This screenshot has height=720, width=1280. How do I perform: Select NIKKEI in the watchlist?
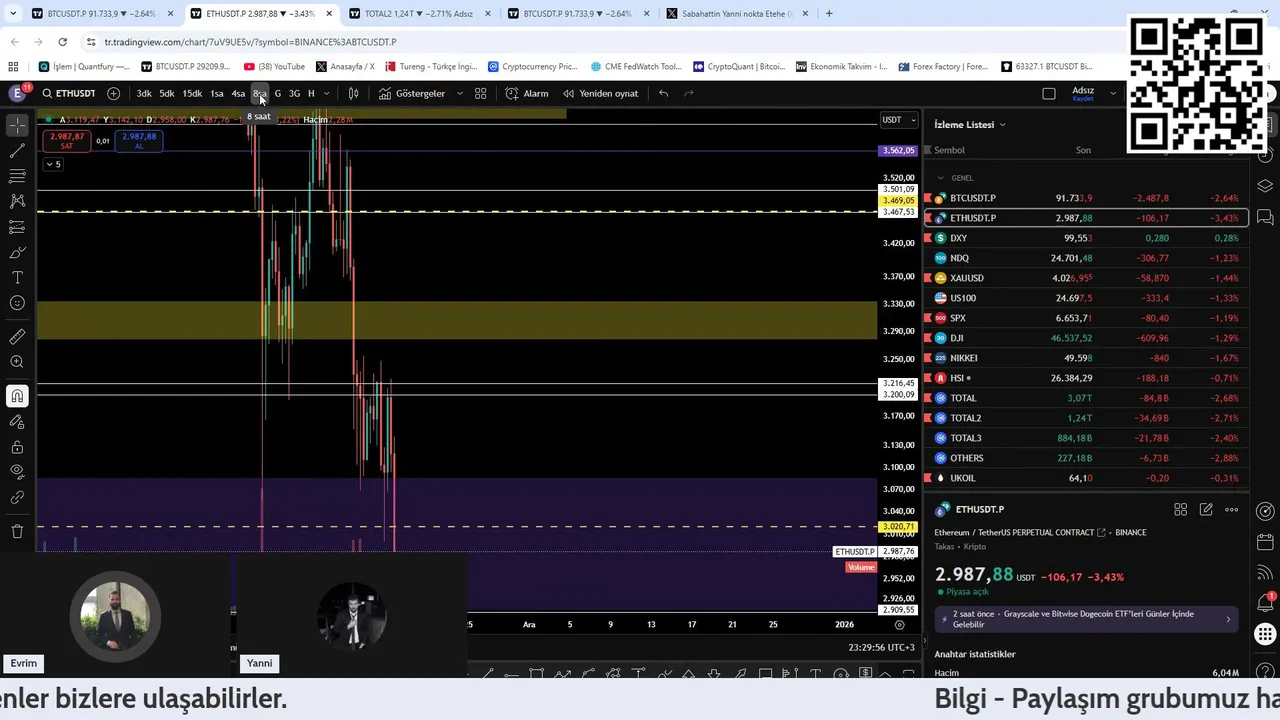(x=1086, y=358)
